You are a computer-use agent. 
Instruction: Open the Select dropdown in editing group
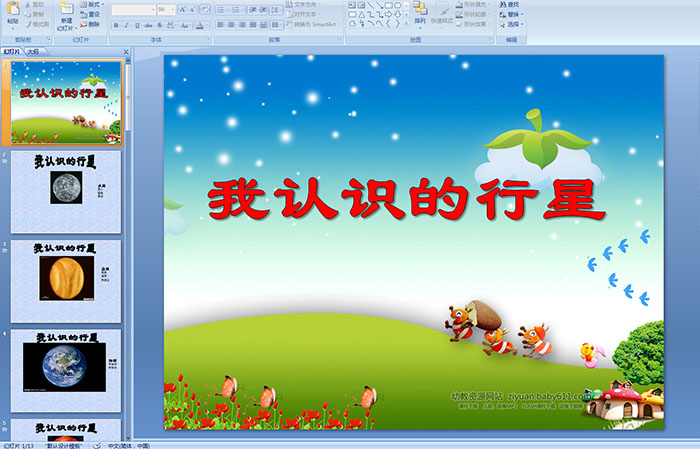point(512,25)
